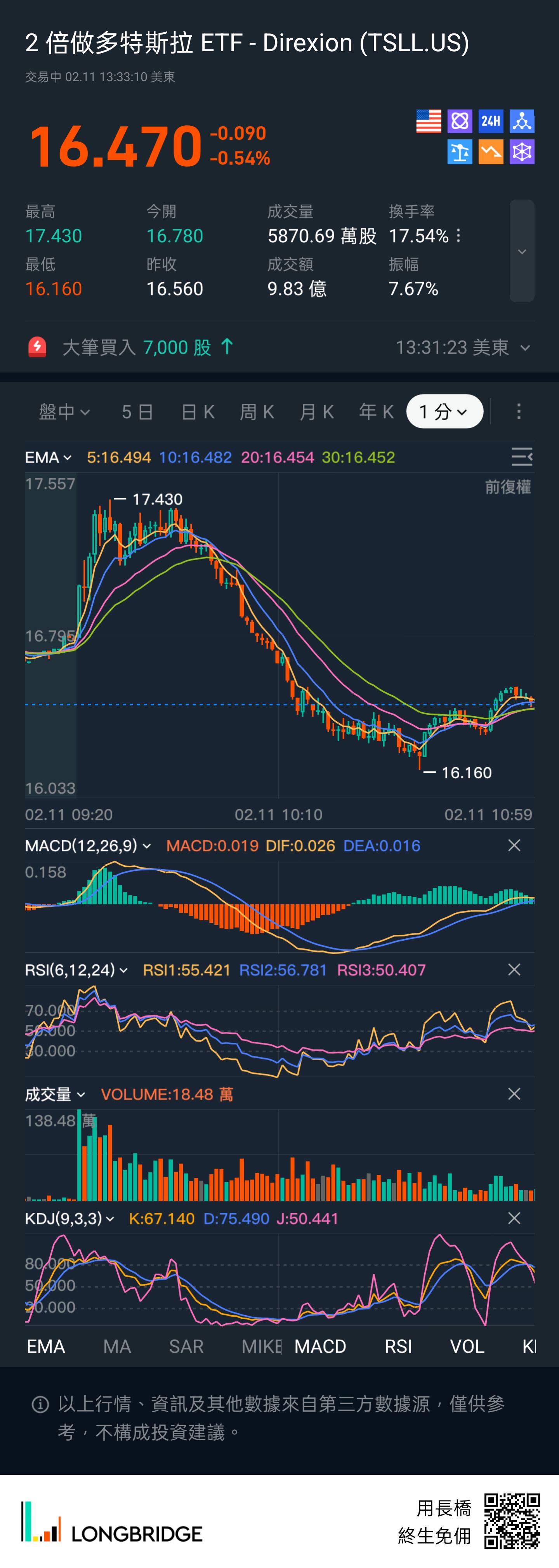Tap the 前復權 adjustment label
Screen dimensions: 559x1568
point(507,487)
